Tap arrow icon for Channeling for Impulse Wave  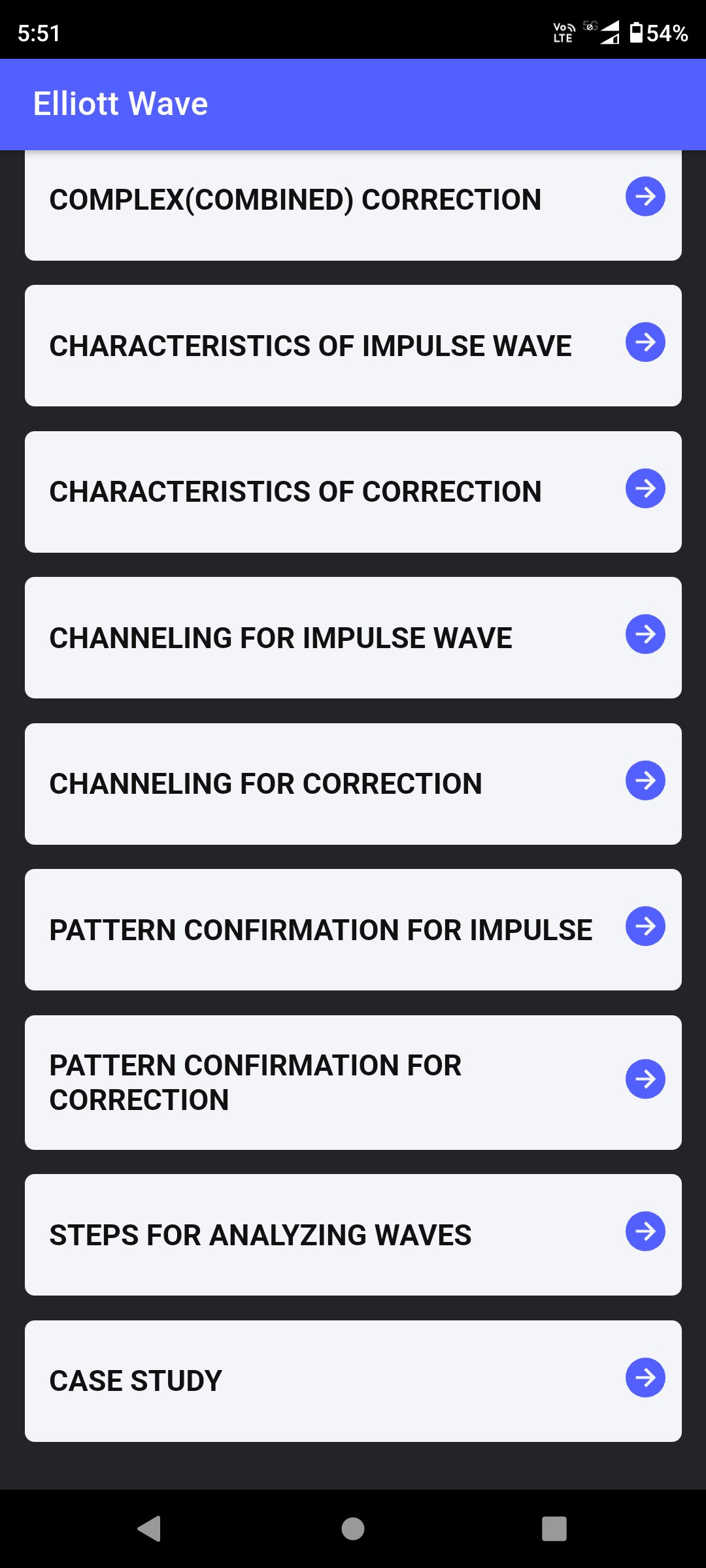(645, 634)
